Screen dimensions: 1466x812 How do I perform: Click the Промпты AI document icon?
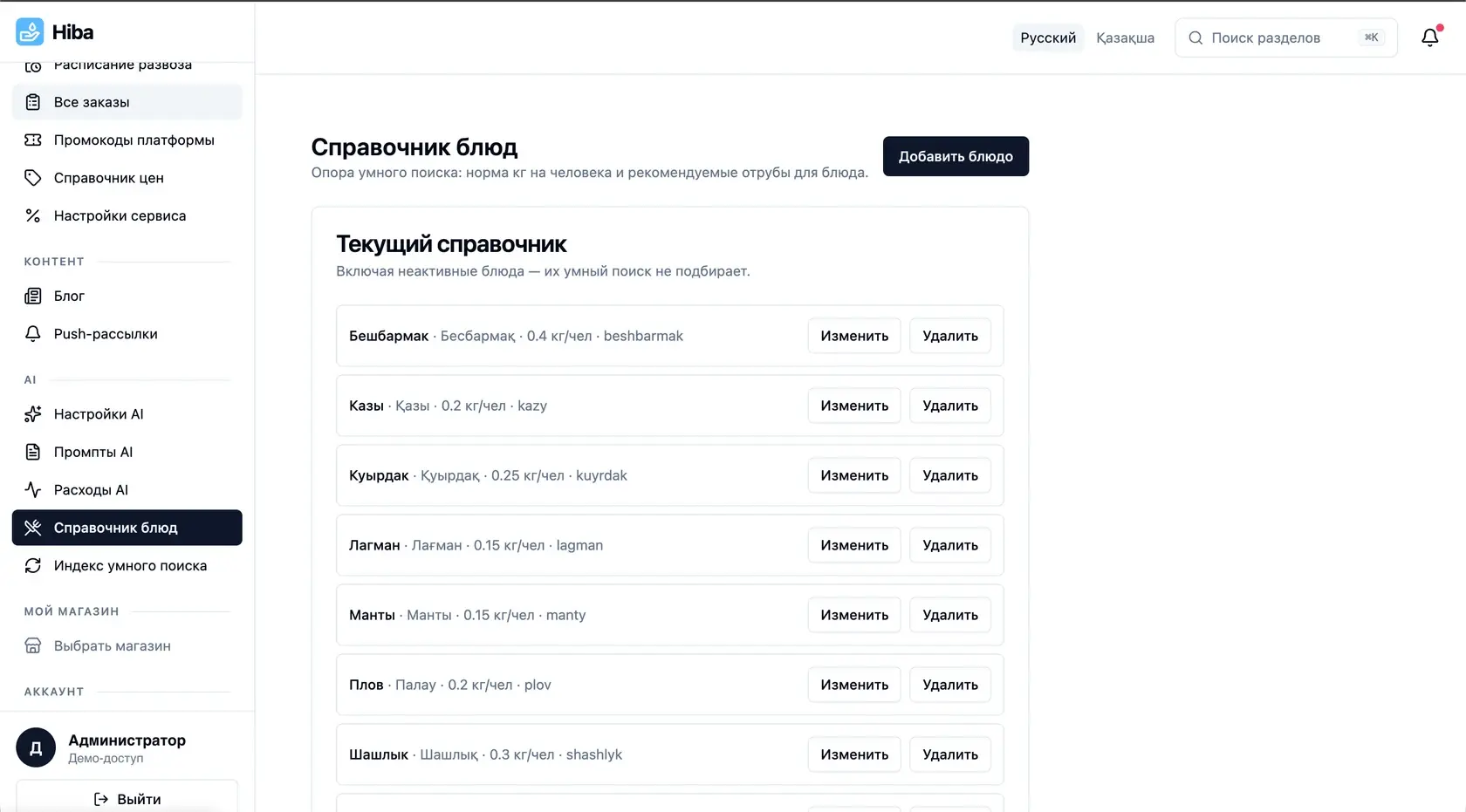[x=33, y=452]
